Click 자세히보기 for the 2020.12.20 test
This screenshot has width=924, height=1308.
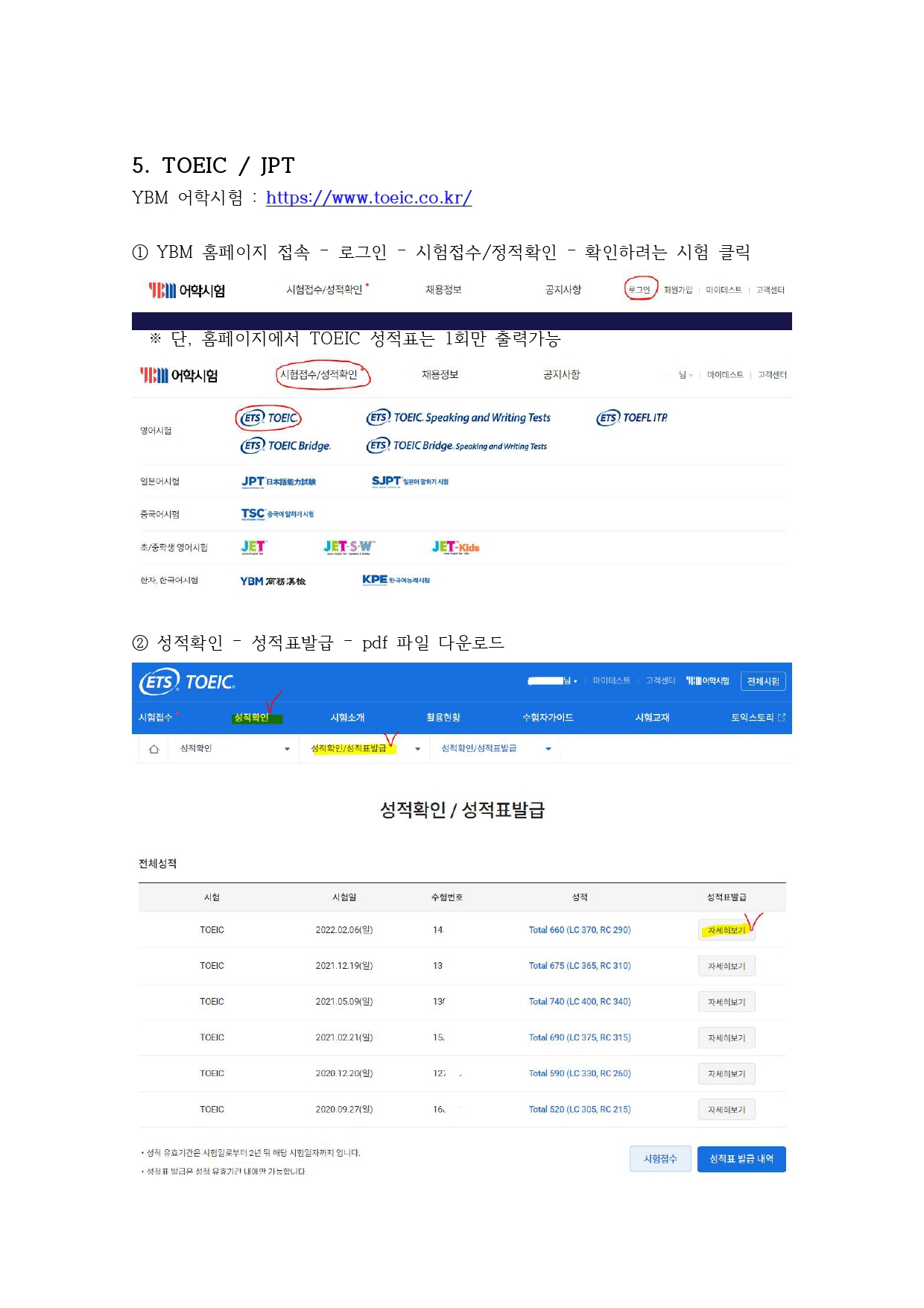(x=727, y=1073)
